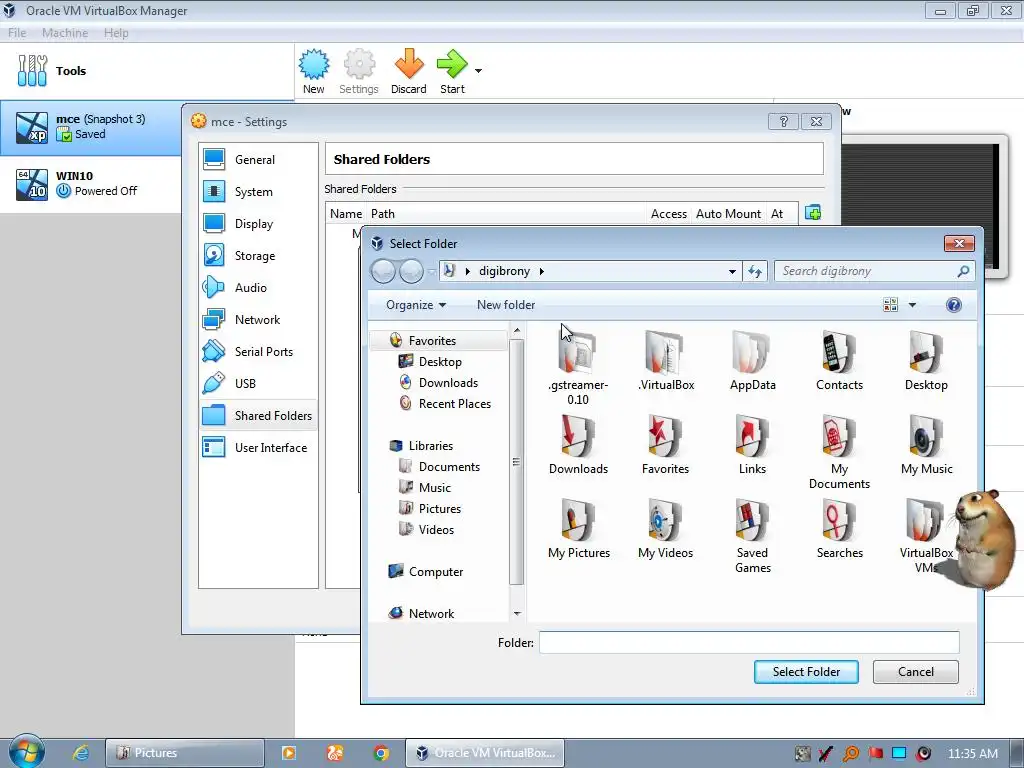
Task: Select the My Videos folder
Action: [x=665, y=528]
